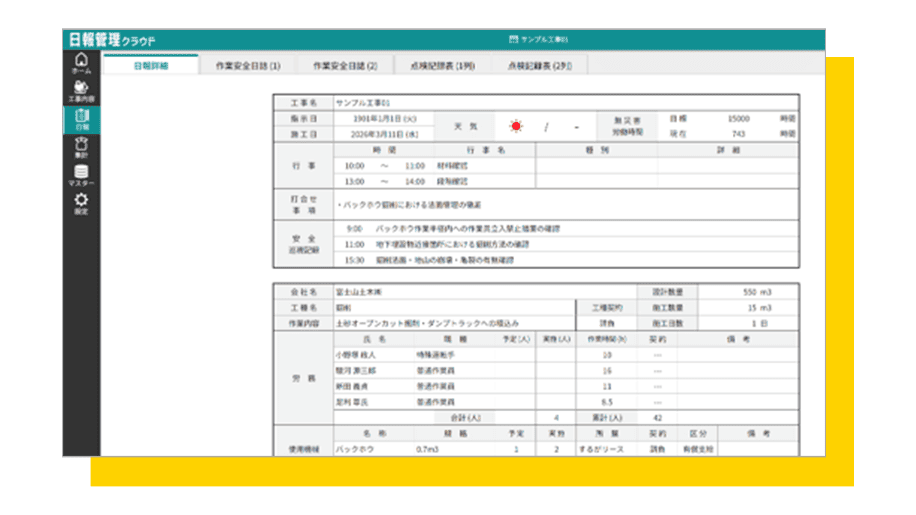This screenshot has height=515, width=916.
Task: Click the calendar icon beside サンプル工事01 header
Action: click(514, 40)
